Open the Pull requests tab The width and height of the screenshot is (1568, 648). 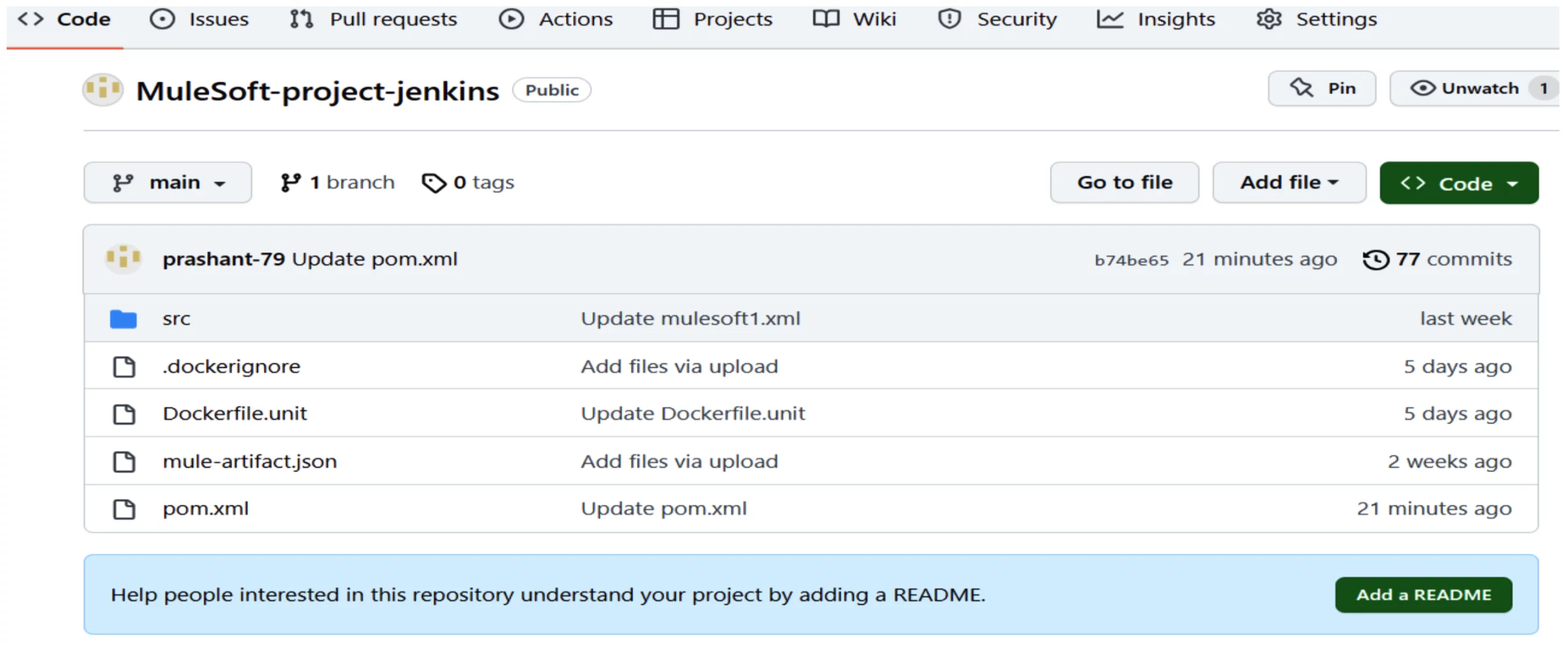374,19
